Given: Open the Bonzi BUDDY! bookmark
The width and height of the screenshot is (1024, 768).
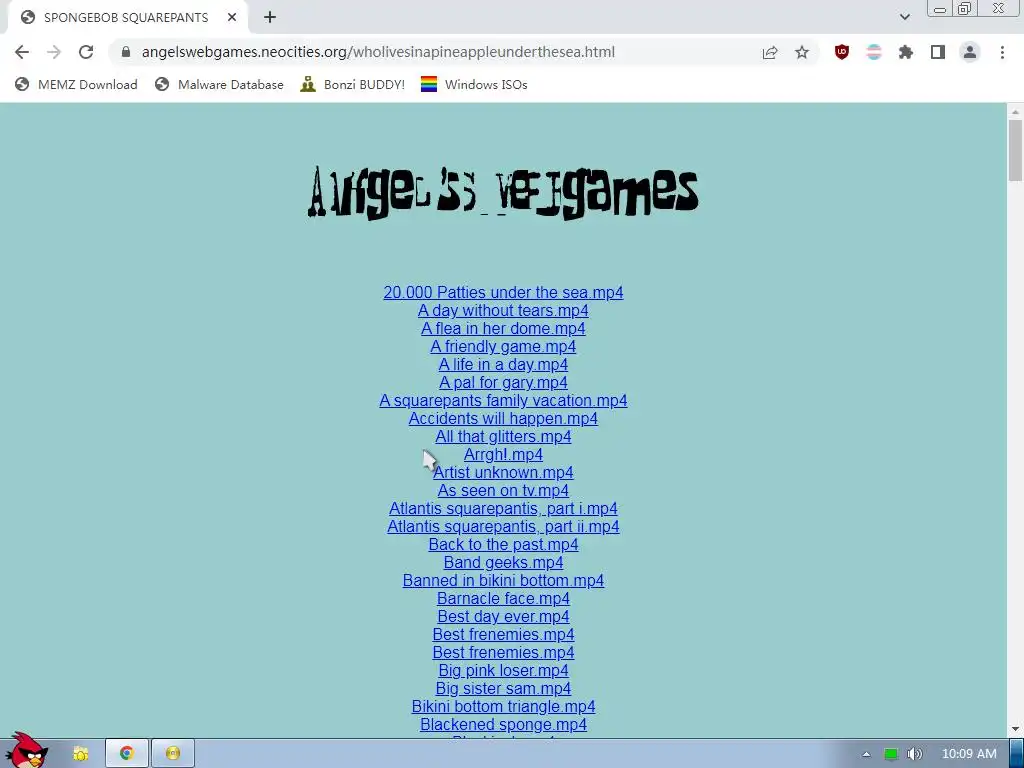Looking at the screenshot, I should click(x=353, y=84).
